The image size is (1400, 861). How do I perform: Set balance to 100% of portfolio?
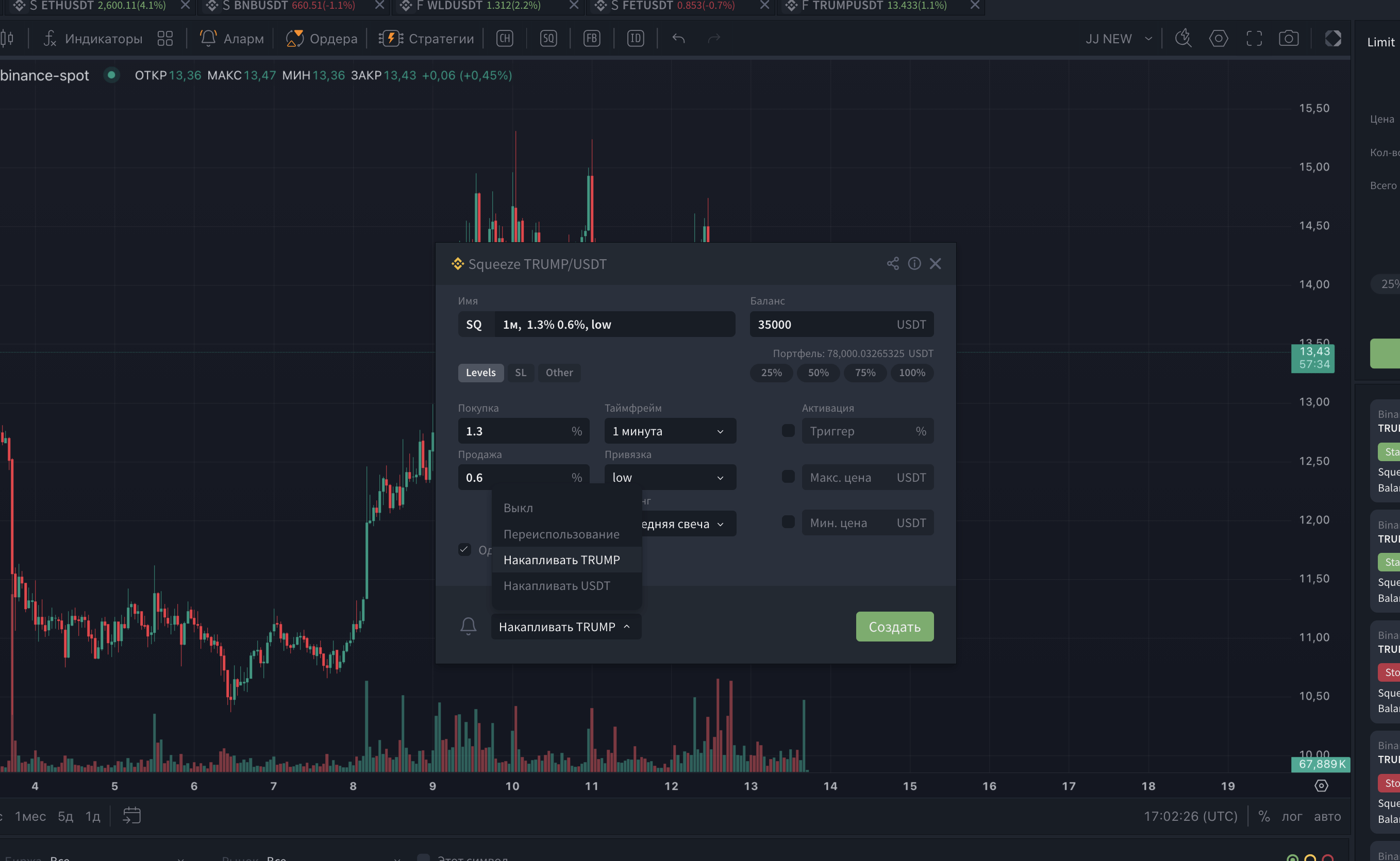click(912, 373)
